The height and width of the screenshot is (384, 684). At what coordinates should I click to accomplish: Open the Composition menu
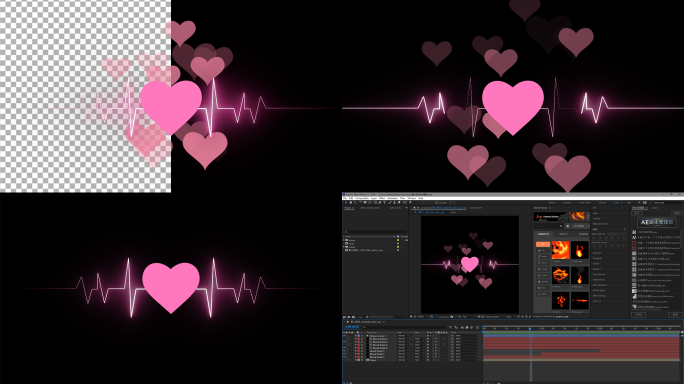click(362, 198)
